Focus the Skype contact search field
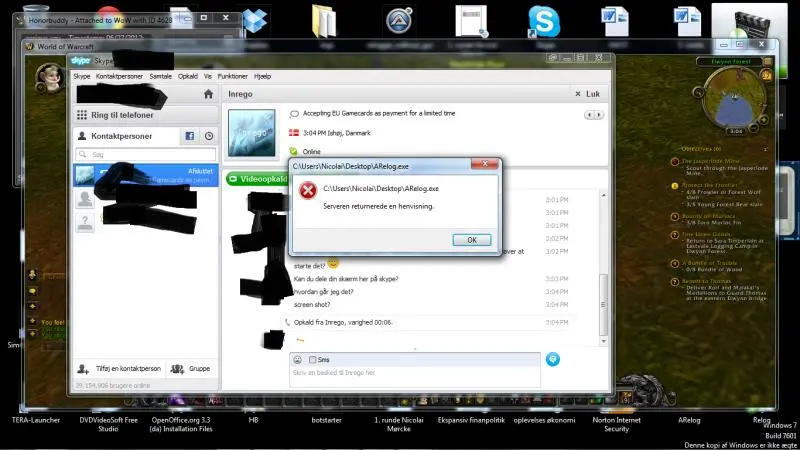This screenshot has width=800, height=450. (146, 154)
